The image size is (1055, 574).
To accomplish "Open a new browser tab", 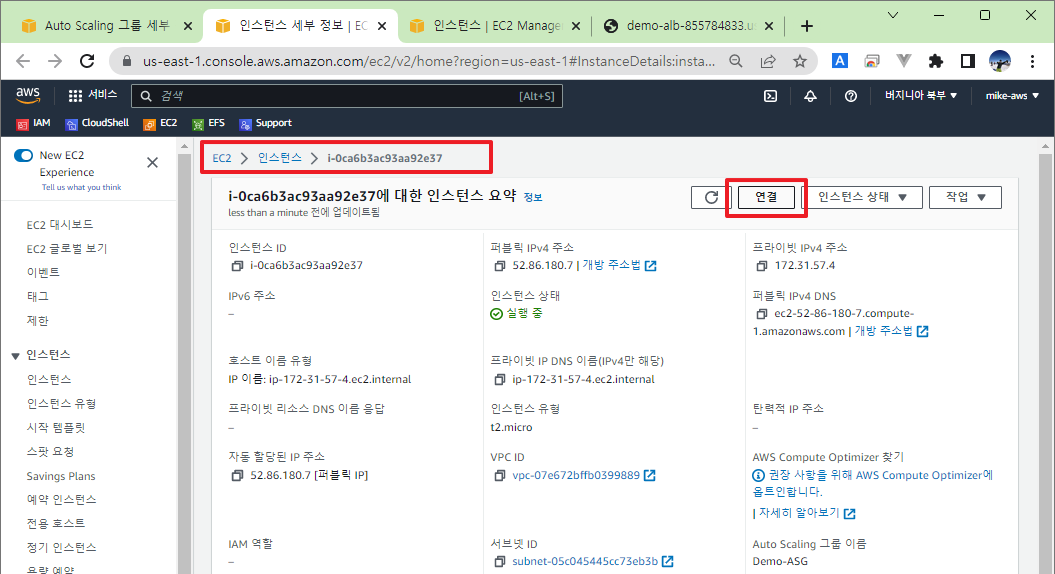I will tap(807, 26).
